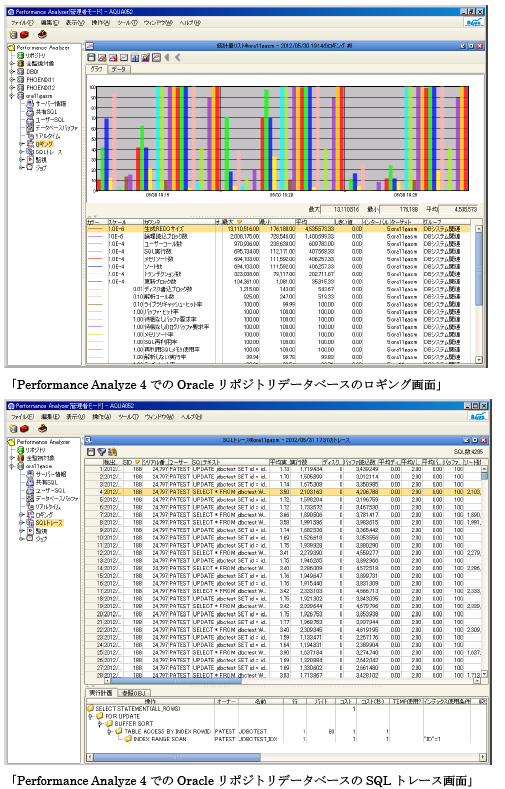
Task: Select the SQL実行数 row in the statistics table
Action: (280, 252)
